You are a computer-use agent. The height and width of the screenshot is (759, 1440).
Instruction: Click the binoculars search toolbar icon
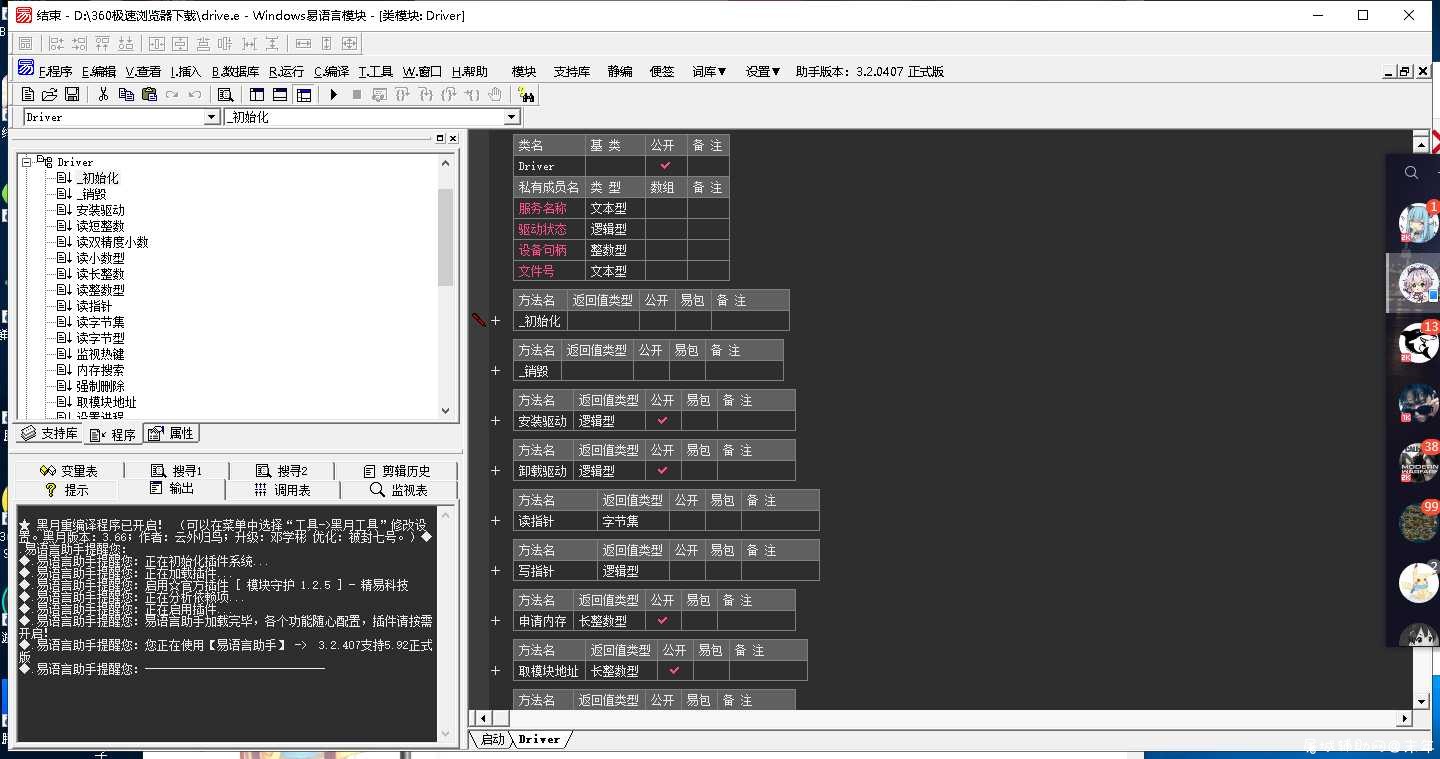(x=526, y=94)
